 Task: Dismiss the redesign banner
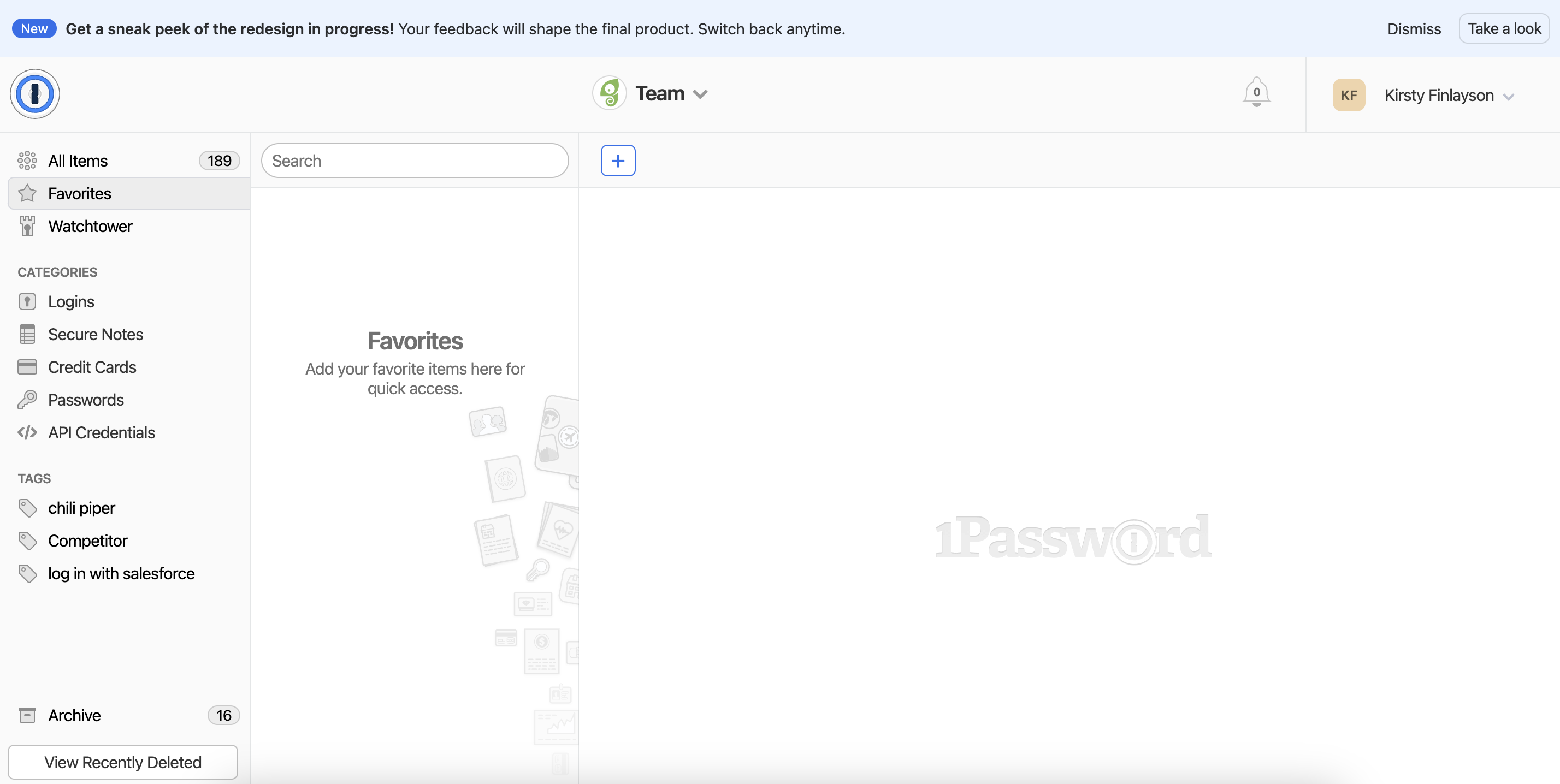coord(1414,28)
